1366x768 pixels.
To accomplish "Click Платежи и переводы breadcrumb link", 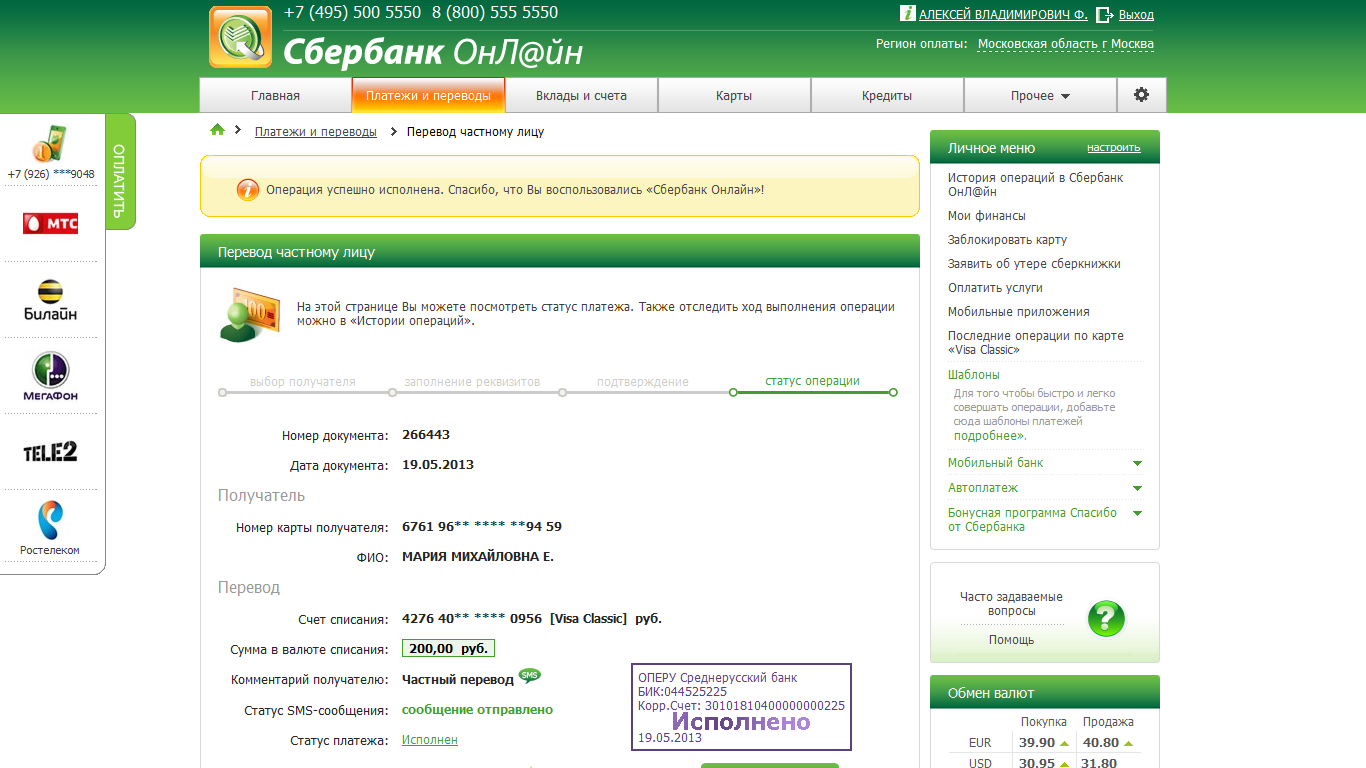I will (316, 132).
